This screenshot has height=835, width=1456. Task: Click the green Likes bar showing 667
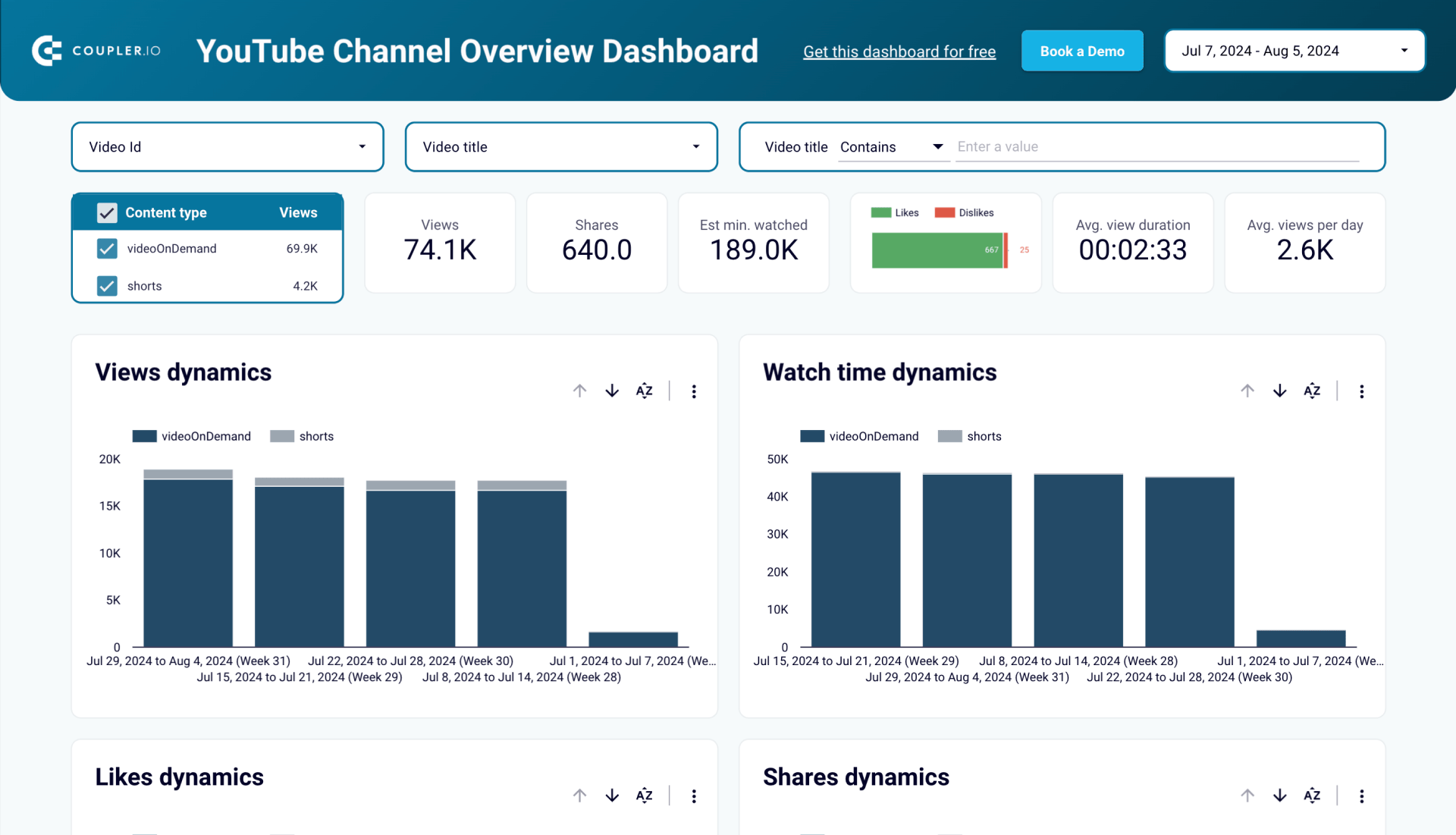coord(937,250)
